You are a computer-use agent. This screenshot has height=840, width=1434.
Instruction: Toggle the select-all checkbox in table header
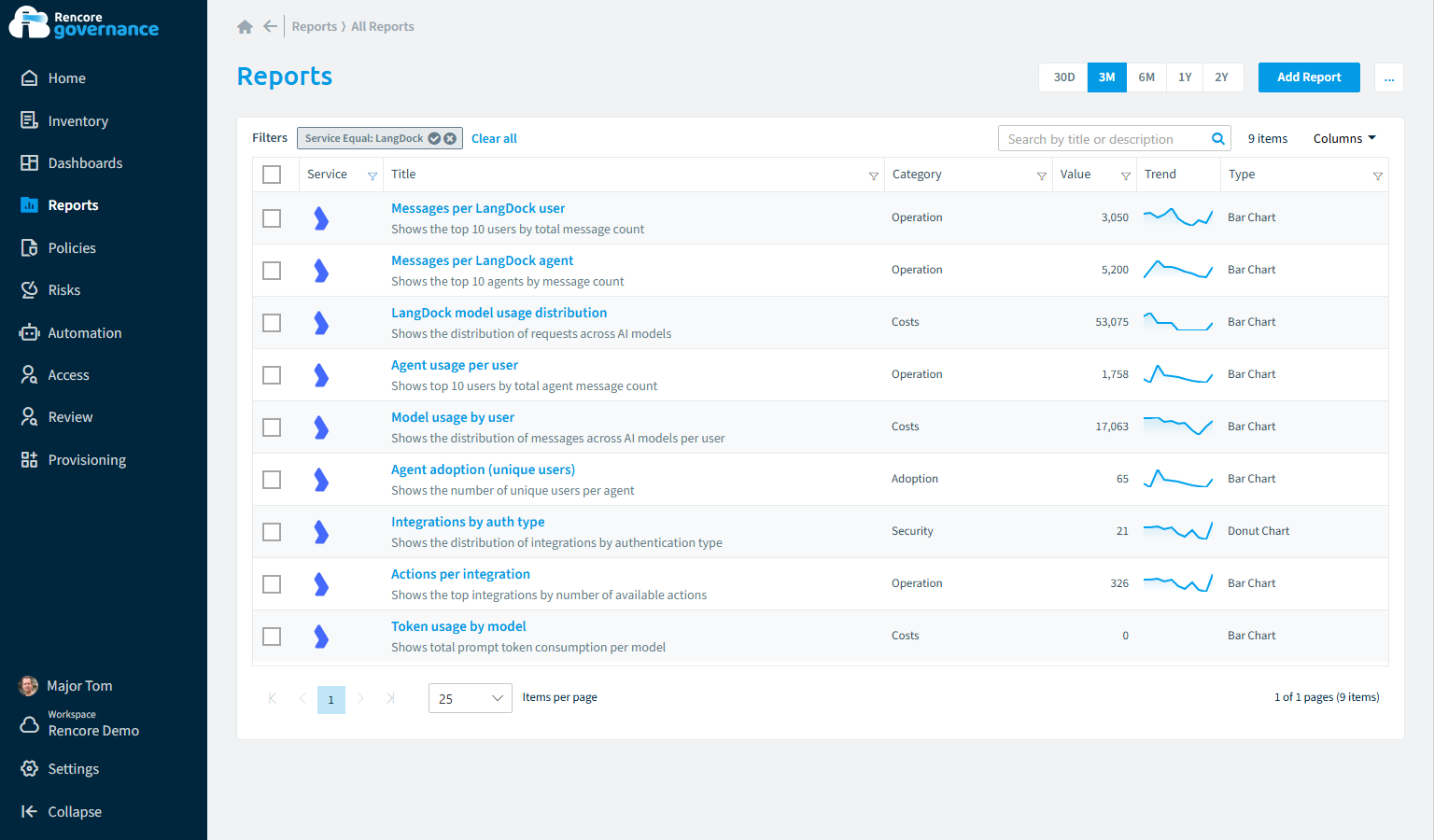tap(272, 175)
